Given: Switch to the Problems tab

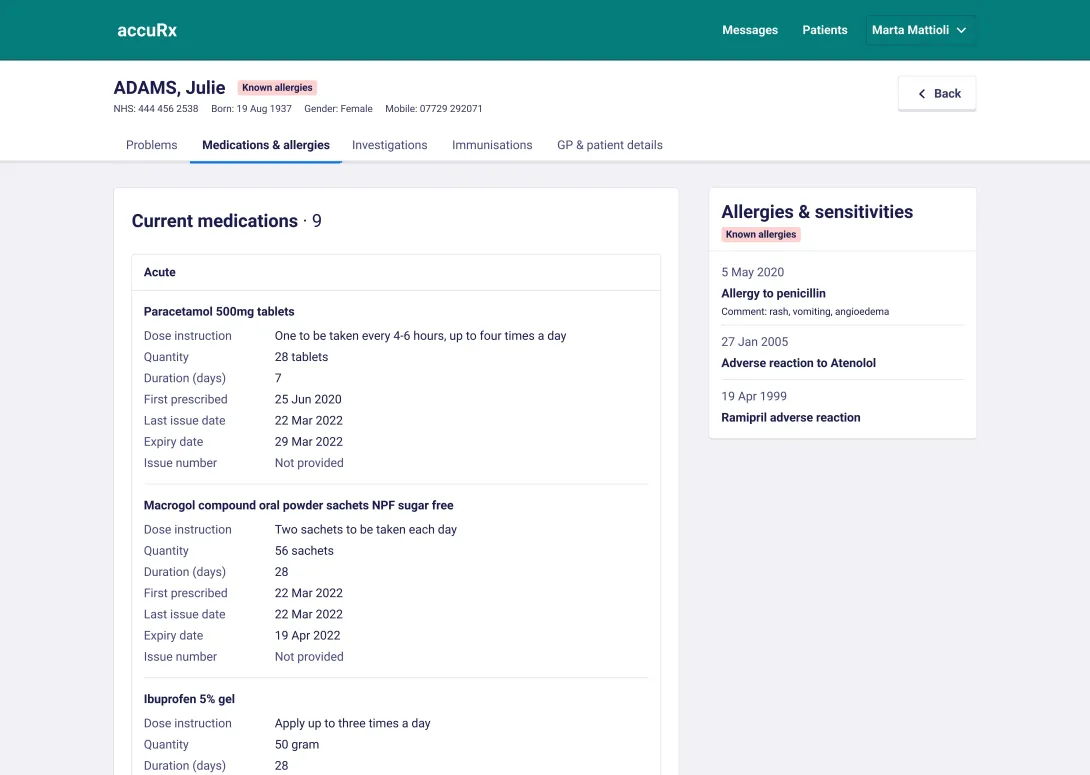Looking at the screenshot, I should click(x=152, y=145).
